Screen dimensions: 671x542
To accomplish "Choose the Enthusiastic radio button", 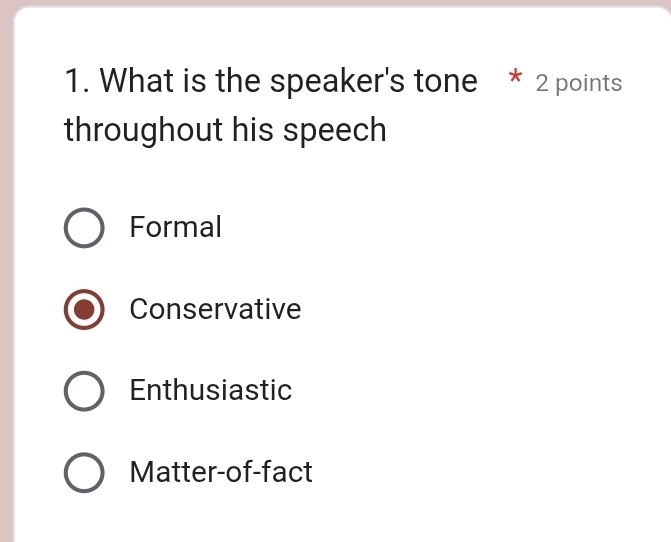I will tap(84, 391).
